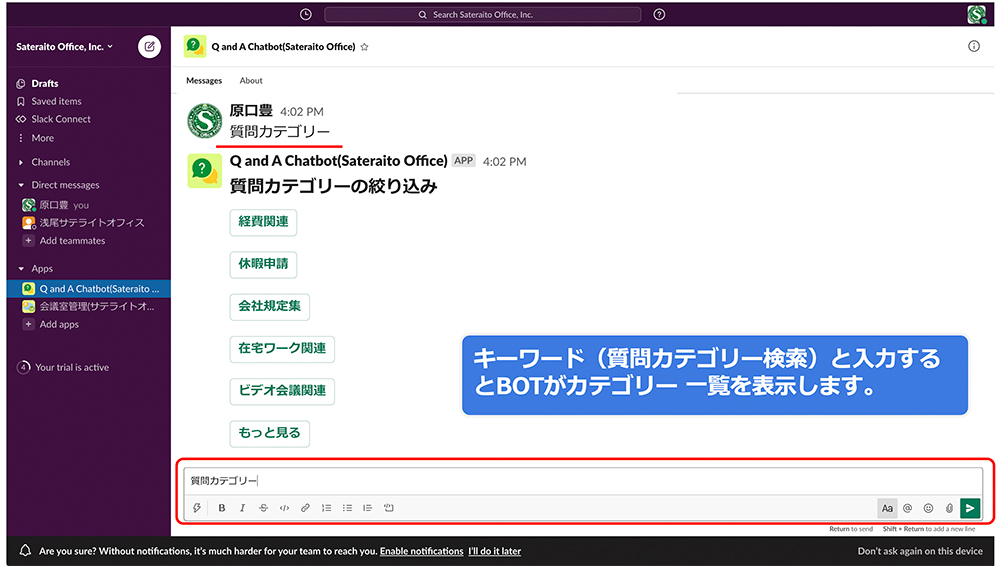Viewport: 1000px width, 566px height.
Task: Click the 原口豊 sender name
Action: click(x=251, y=111)
